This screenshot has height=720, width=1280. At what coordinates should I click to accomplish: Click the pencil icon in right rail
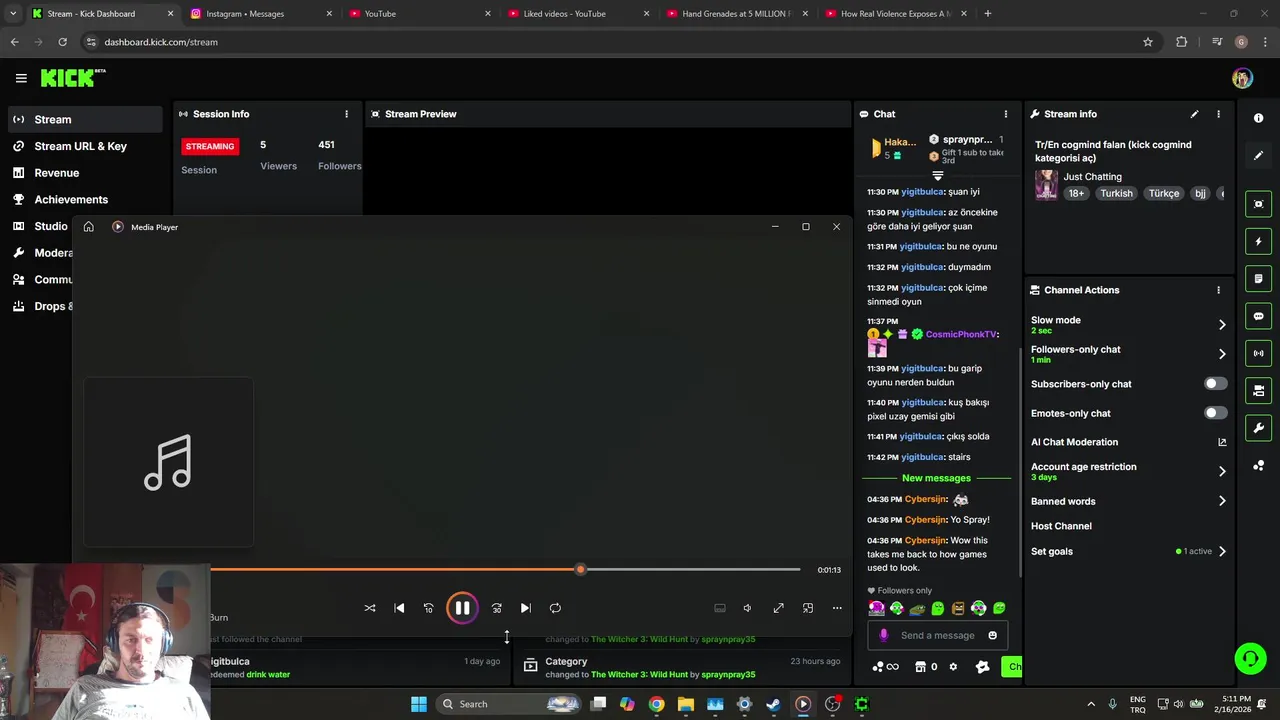[x=1258, y=156]
